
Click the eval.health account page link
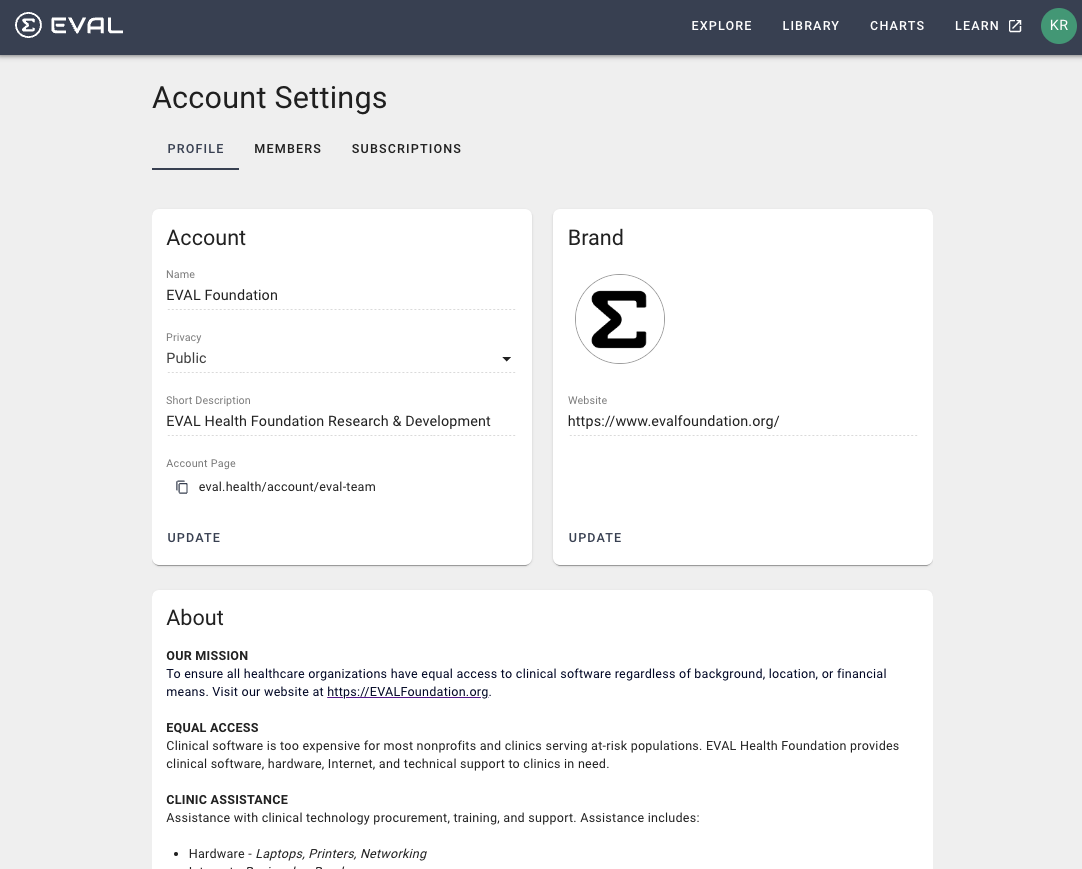(287, 487)
